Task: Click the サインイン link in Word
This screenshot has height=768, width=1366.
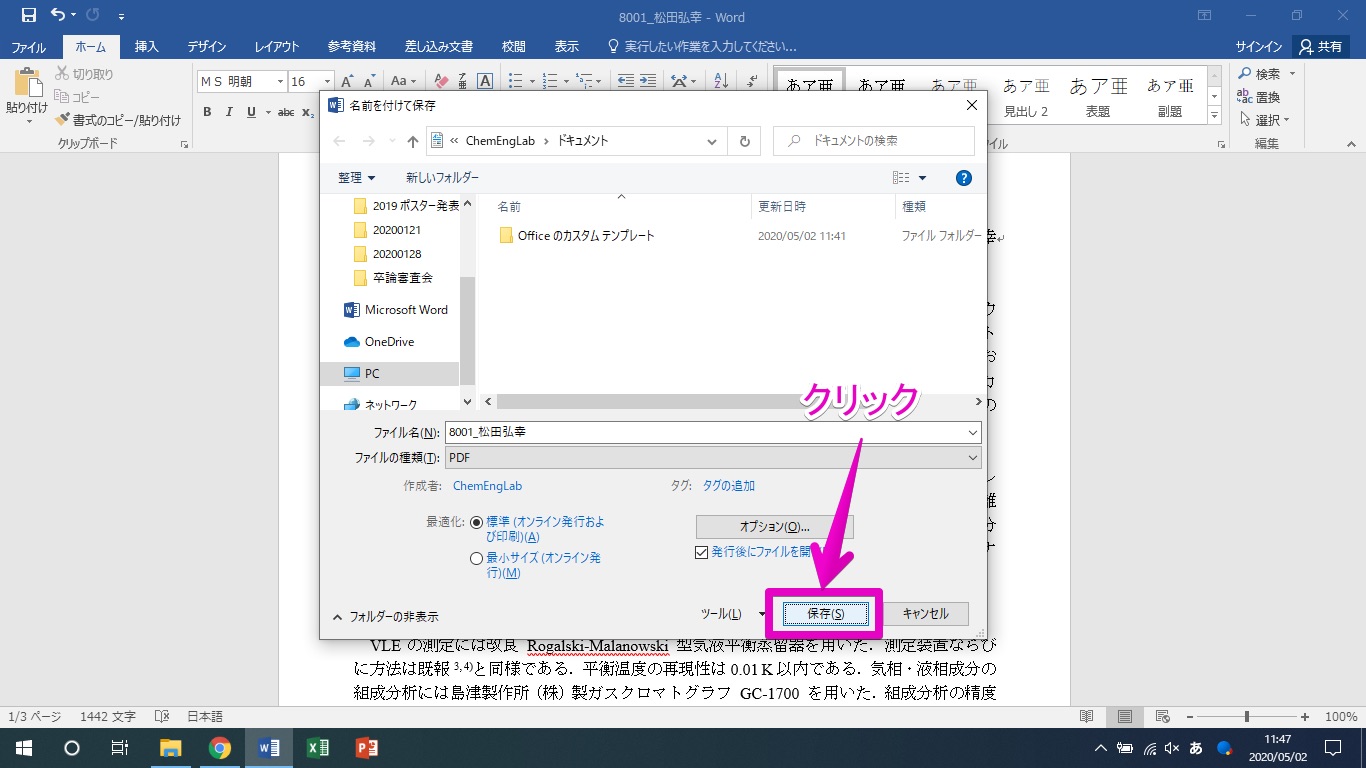Action: 1258,47
